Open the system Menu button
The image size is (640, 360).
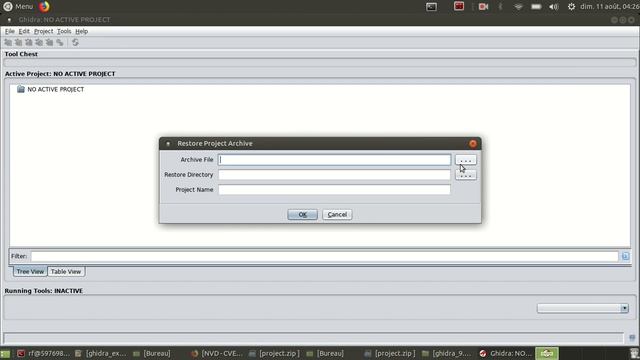coord(18,7)
